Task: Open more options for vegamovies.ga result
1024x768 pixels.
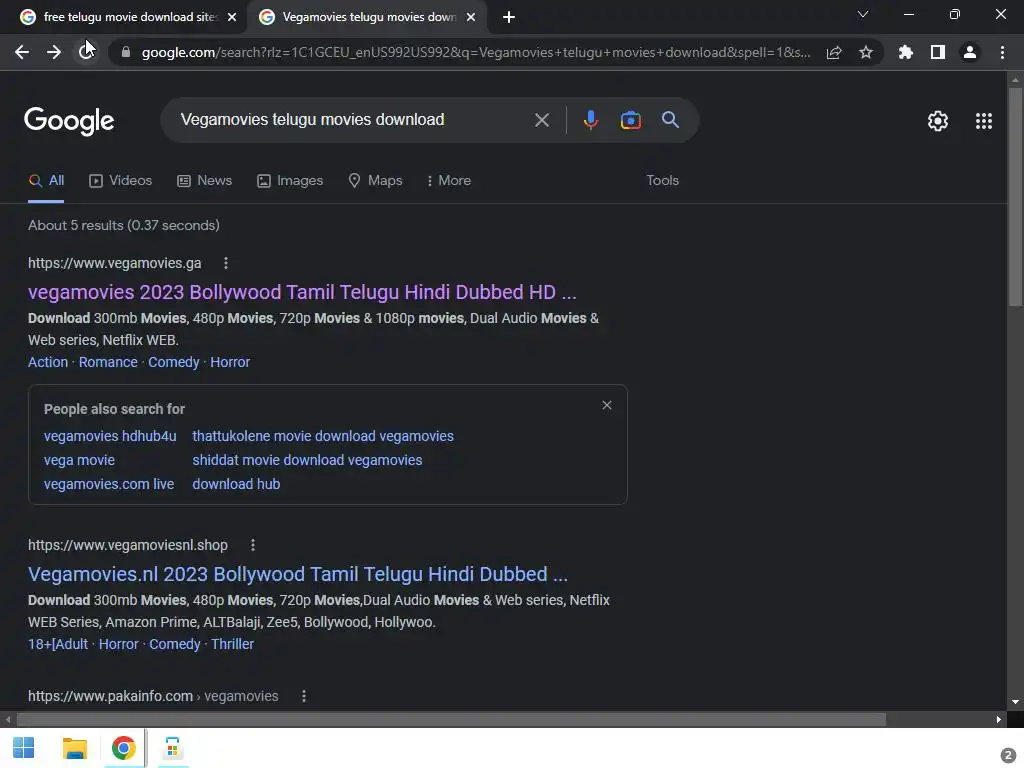Action: pos(226,263)
